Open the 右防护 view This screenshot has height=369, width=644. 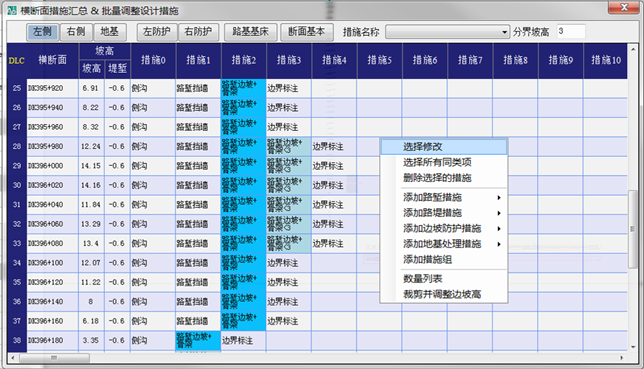point(198,32)
